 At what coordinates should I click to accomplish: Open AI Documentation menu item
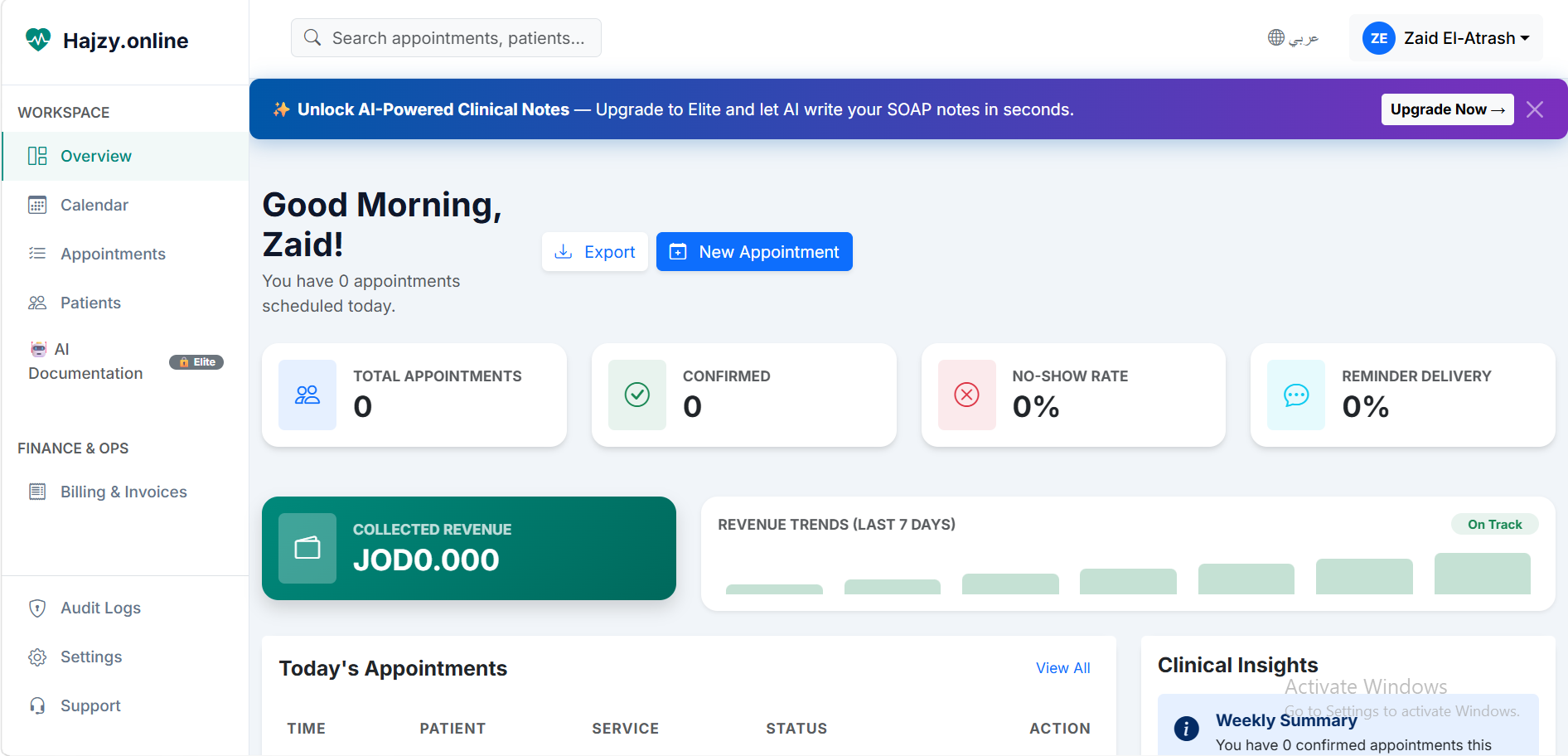click(x=125, y=361)
